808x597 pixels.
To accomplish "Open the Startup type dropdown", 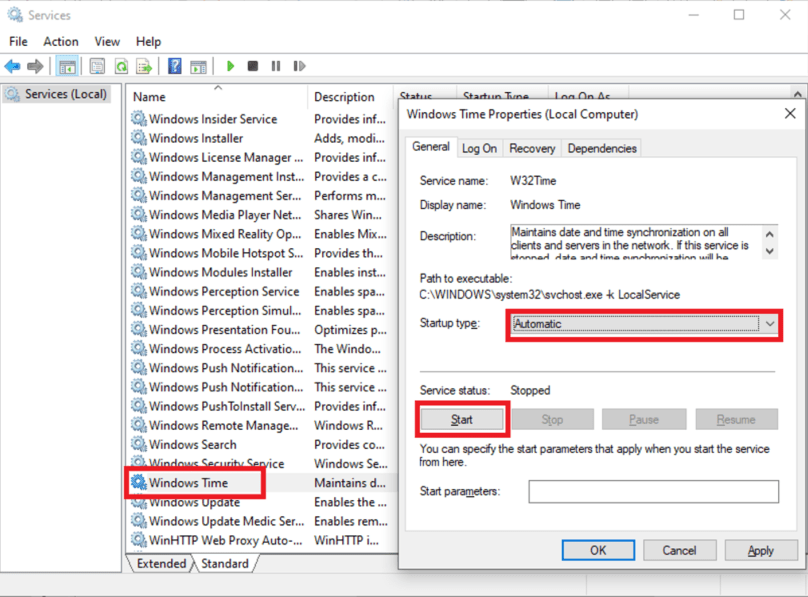I will pos(770,325).
